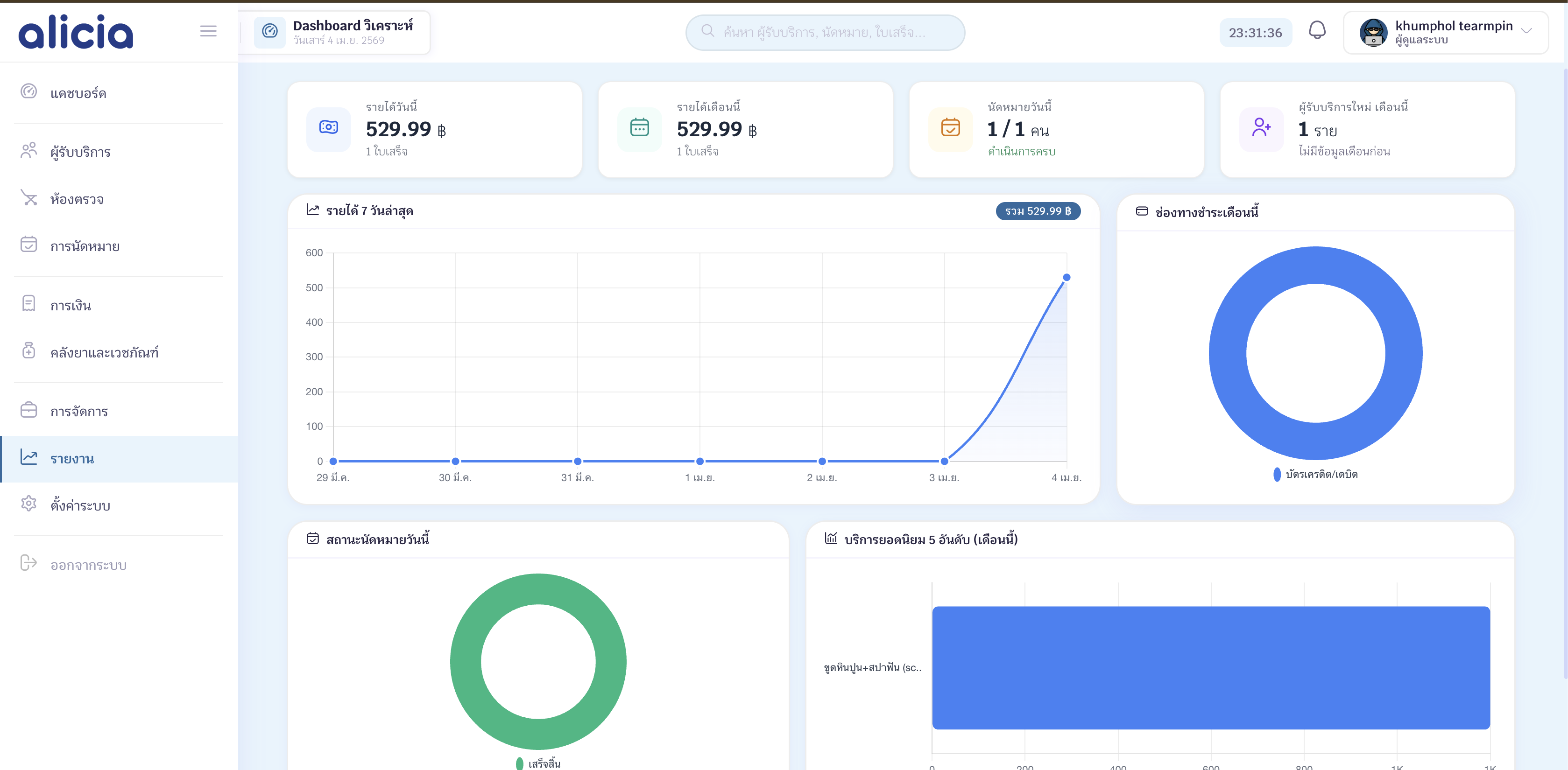The width and height of the screenshot is (1568, 770).
Task: Open khumphol tearmpin user dropdown chevron
Action: coord(1526,31)
